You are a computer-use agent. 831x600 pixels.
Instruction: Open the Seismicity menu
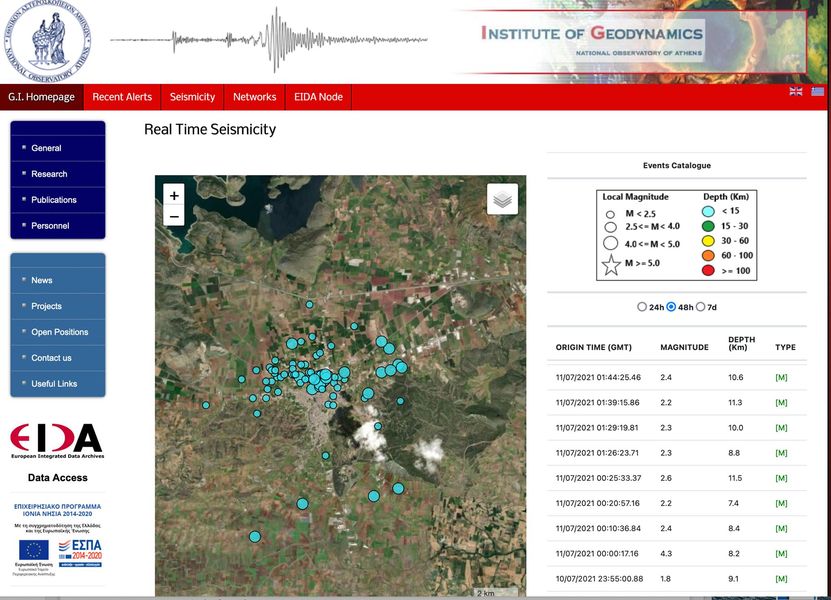coord(192,97)
